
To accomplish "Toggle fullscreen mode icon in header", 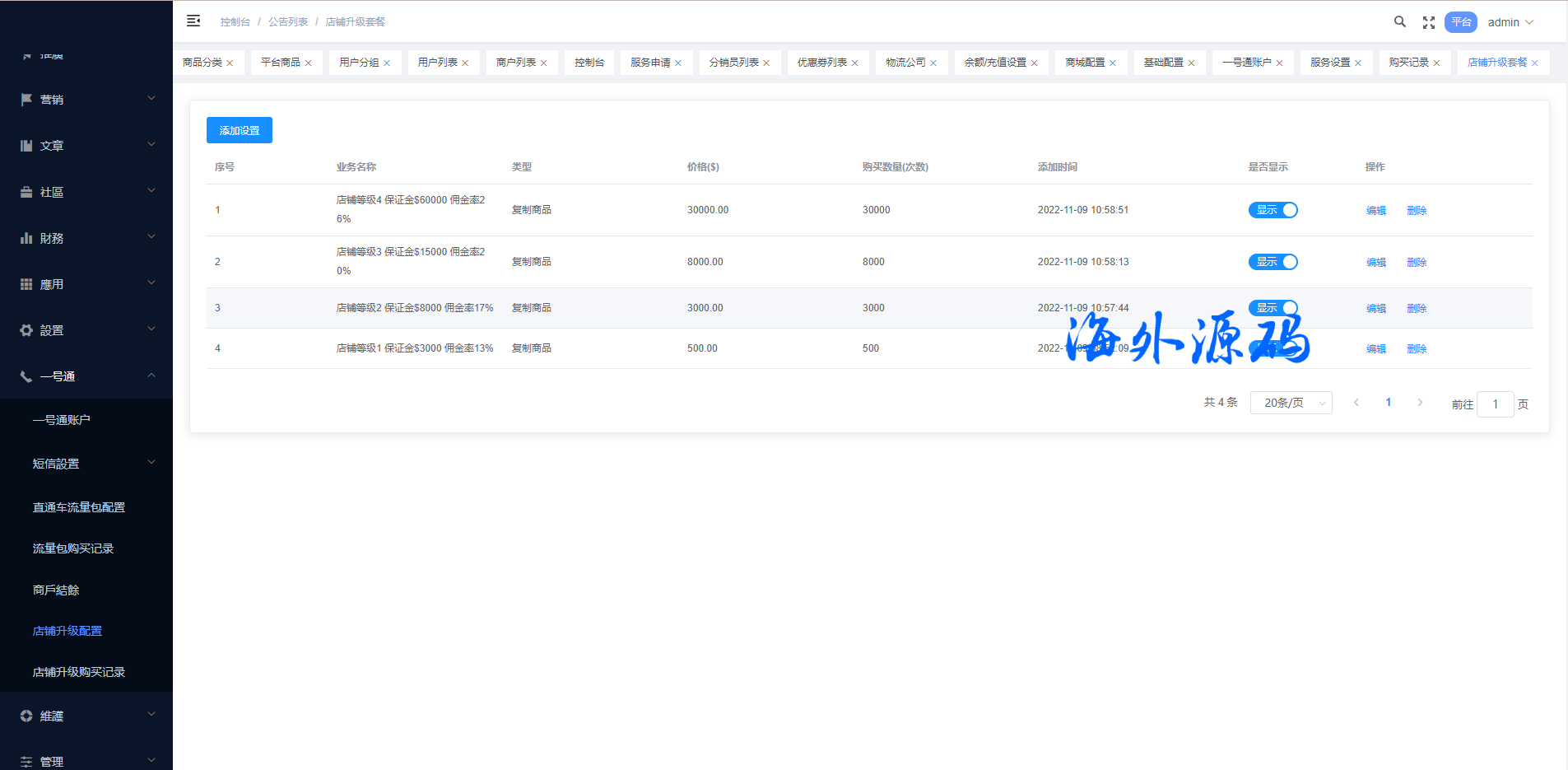I will pos(1429,22).
